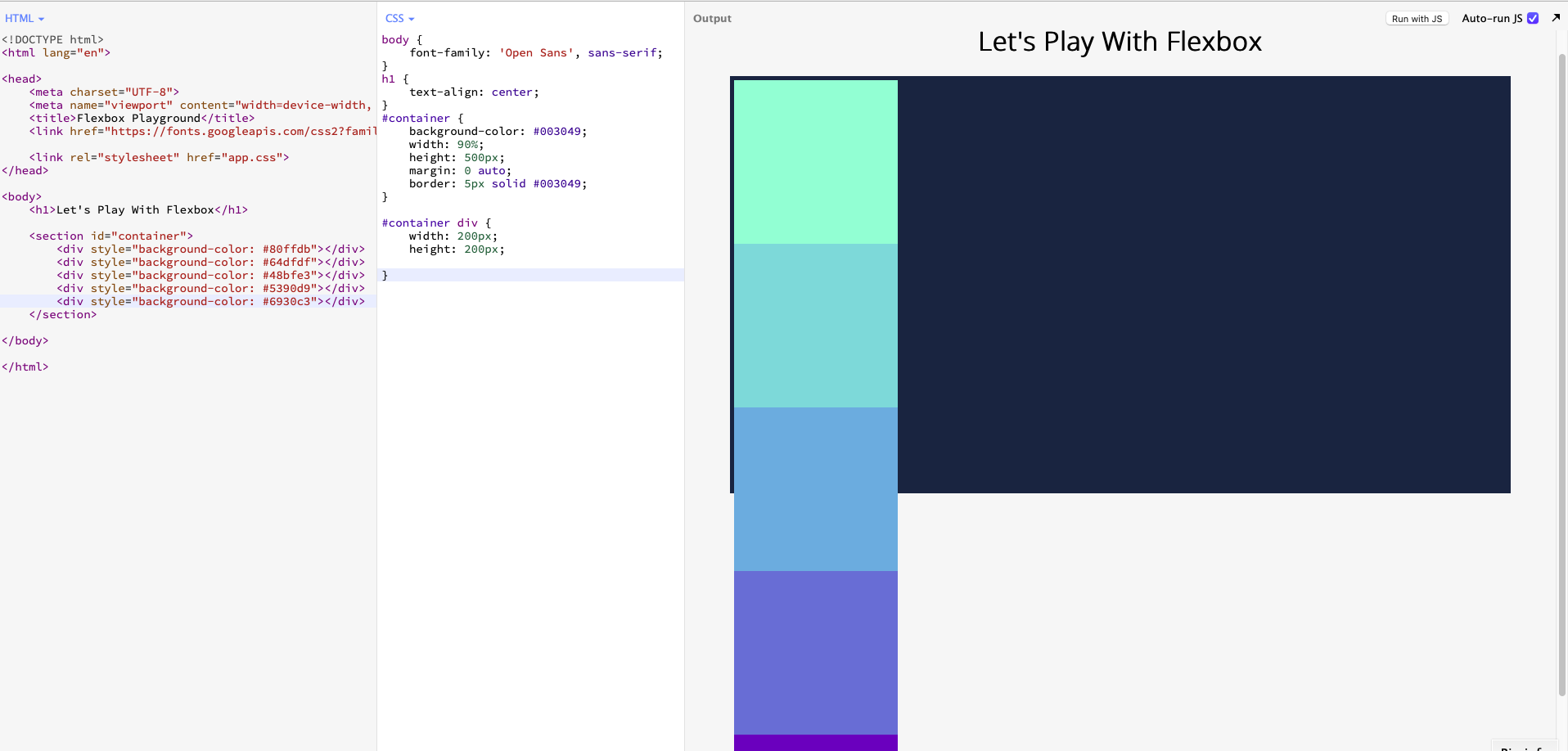Viewport: 1568px width, 751px height.
Task: Click the div line with #48bfe3
Action: coord(211,275)
